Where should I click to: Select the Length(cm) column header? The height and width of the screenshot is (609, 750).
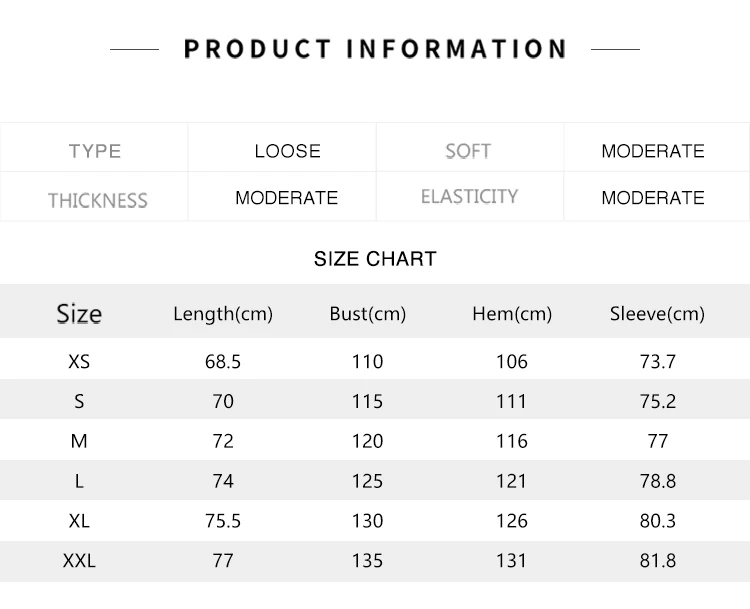pyautogui.click(x=223, y=314)
